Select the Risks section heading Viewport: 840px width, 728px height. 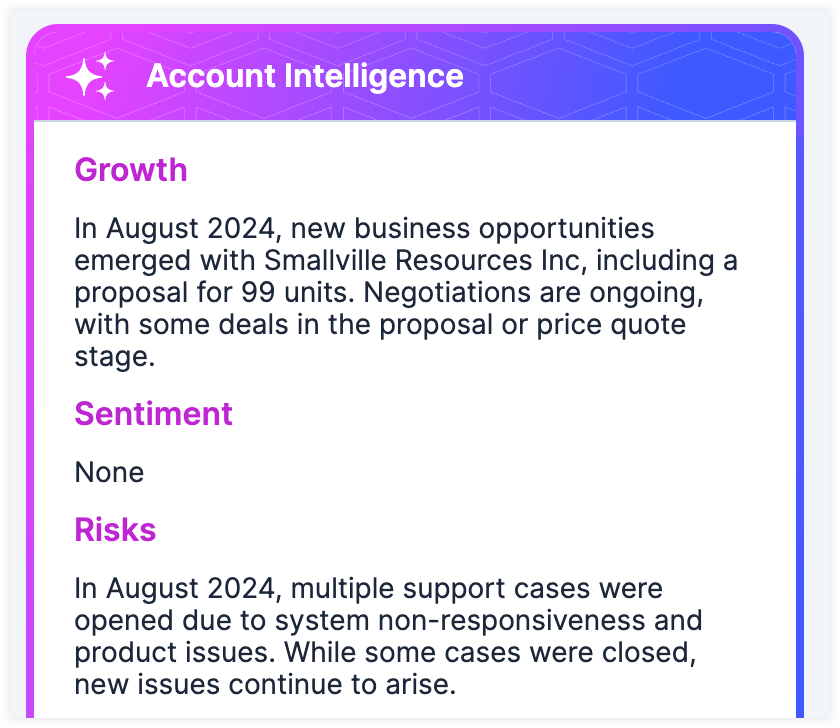tap(116, 530)
